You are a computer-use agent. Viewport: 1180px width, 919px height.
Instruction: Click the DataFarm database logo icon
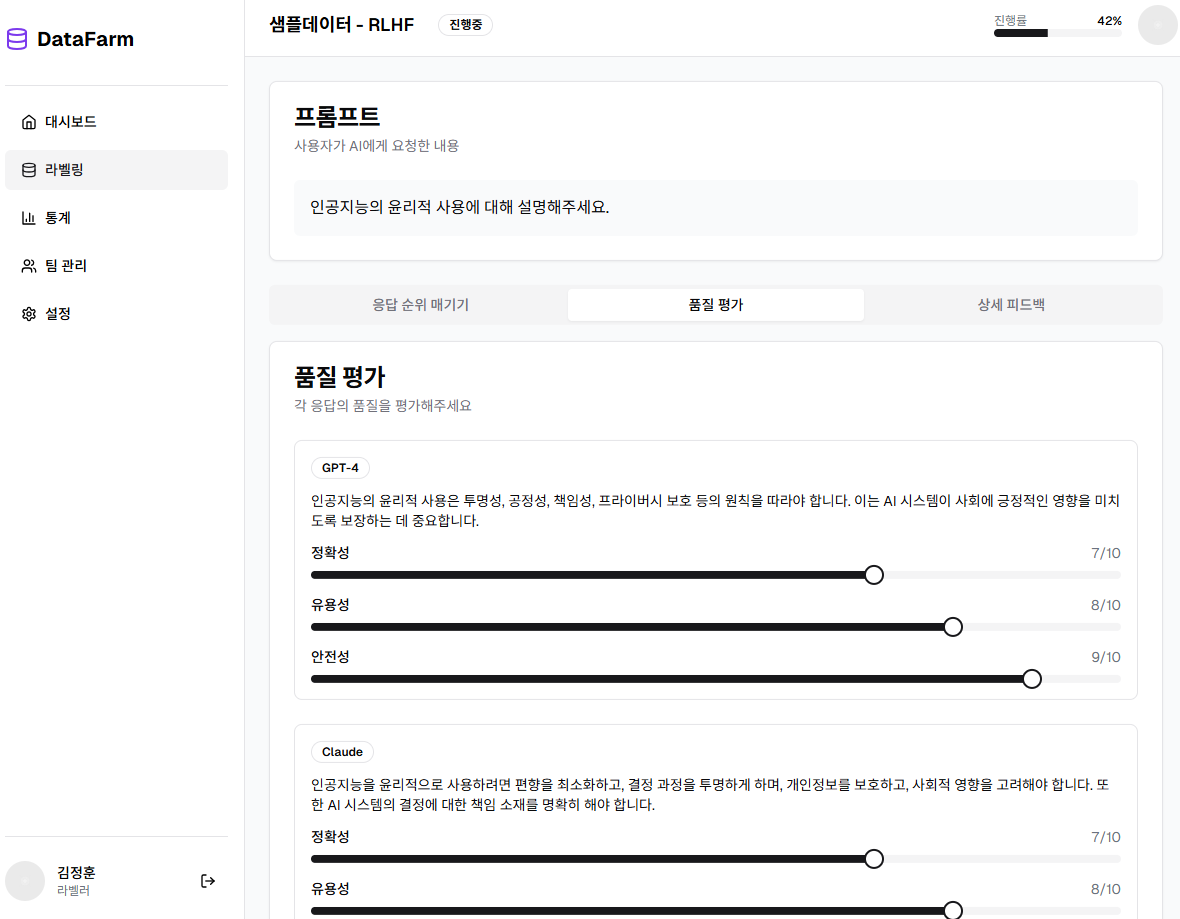[x=16, y=38]
